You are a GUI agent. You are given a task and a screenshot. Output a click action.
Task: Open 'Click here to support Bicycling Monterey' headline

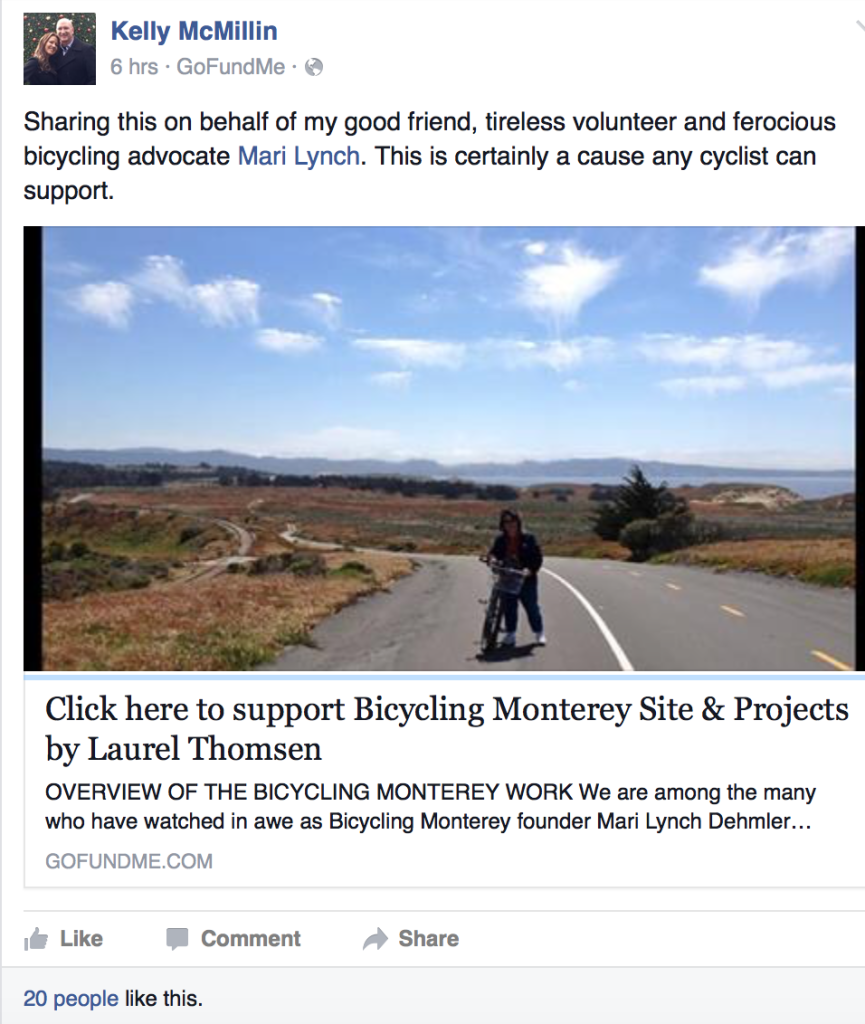pyautogui.click(x=446, y=728)
